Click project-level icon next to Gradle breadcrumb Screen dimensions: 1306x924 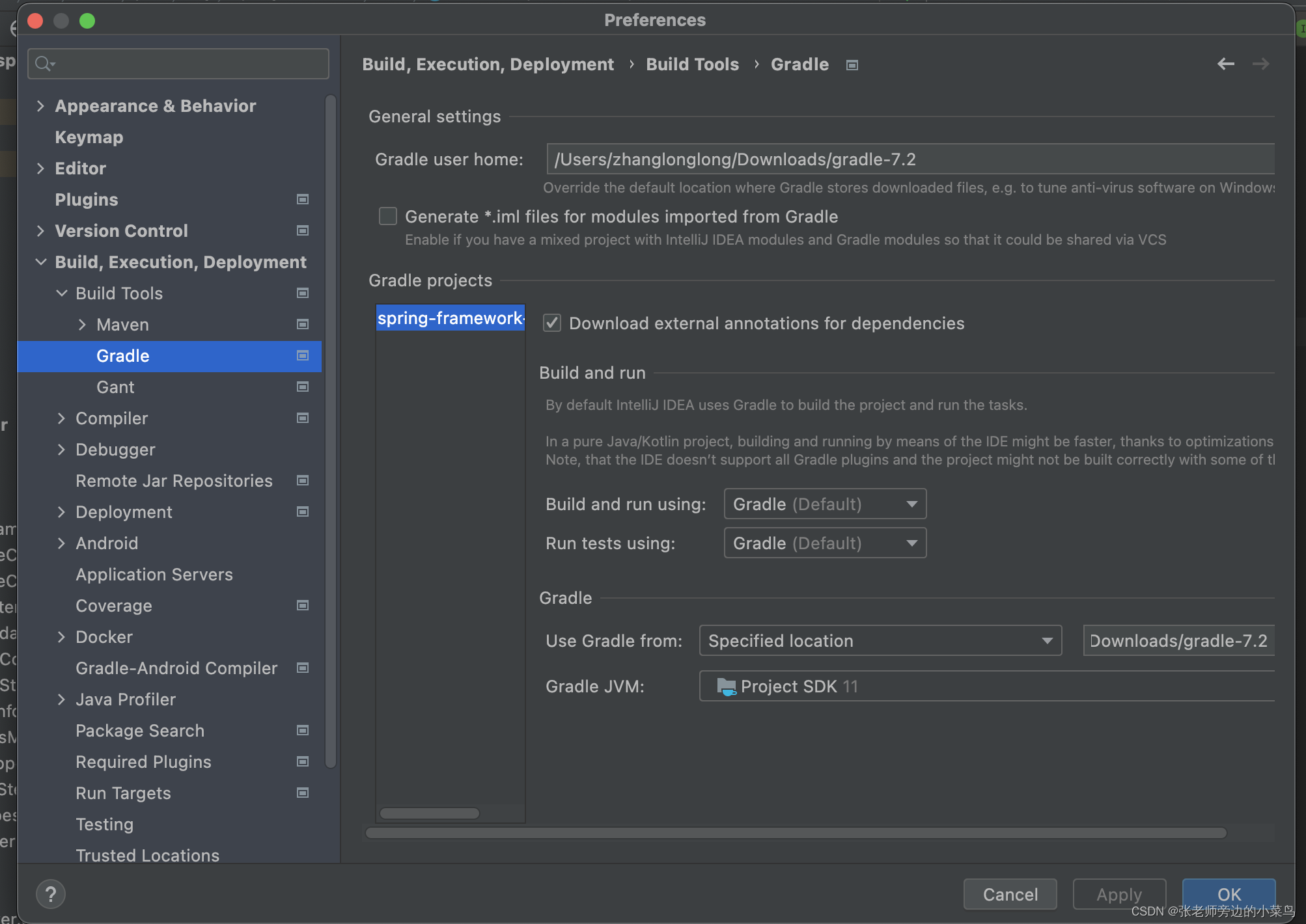pyautogui.click(x=852, y=65)
